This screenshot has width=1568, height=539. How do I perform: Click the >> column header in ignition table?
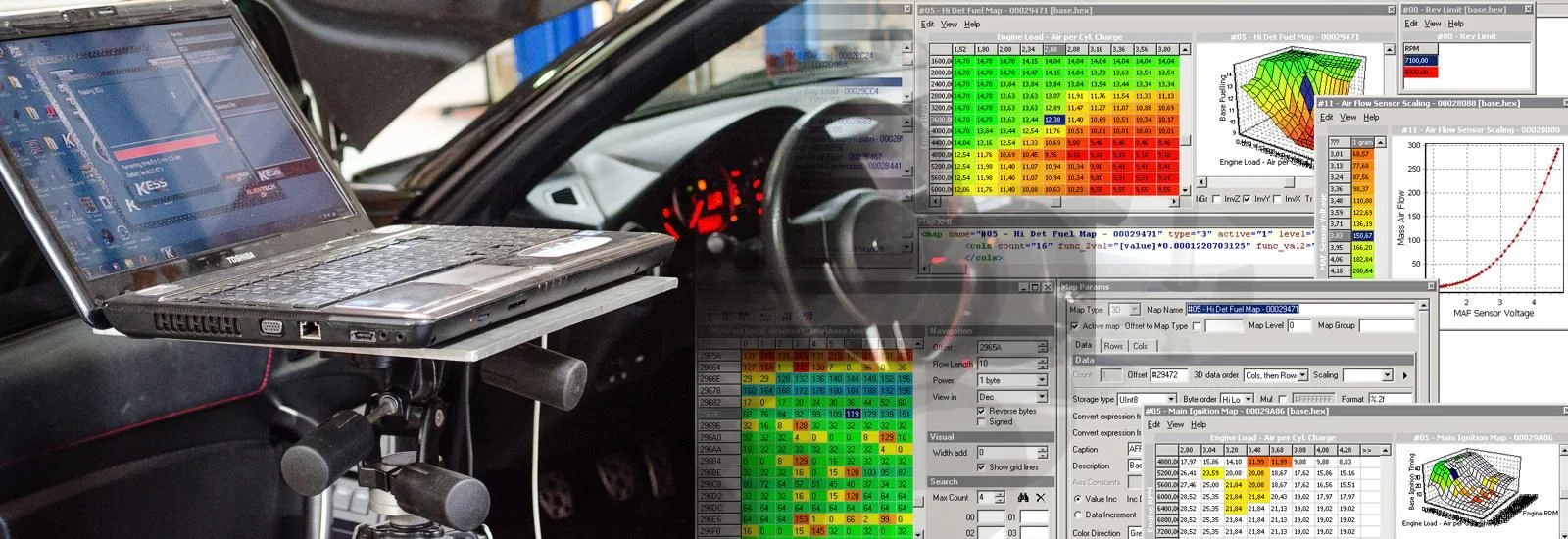(x=1366, y=450)
